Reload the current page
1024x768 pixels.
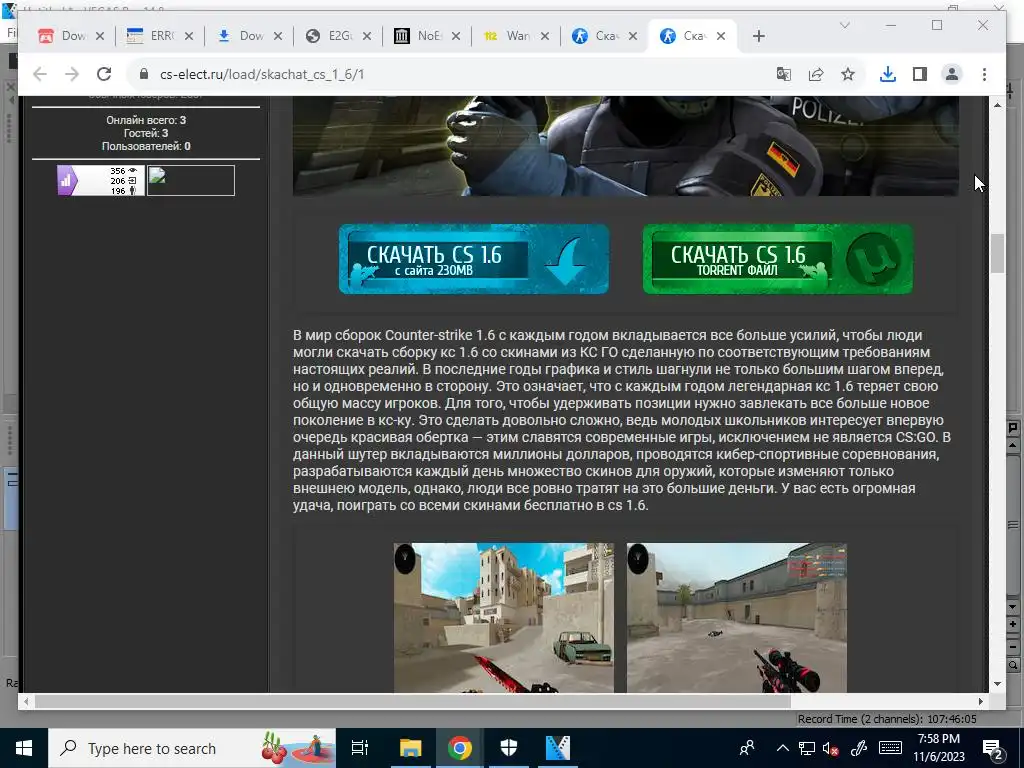point(104,74)
